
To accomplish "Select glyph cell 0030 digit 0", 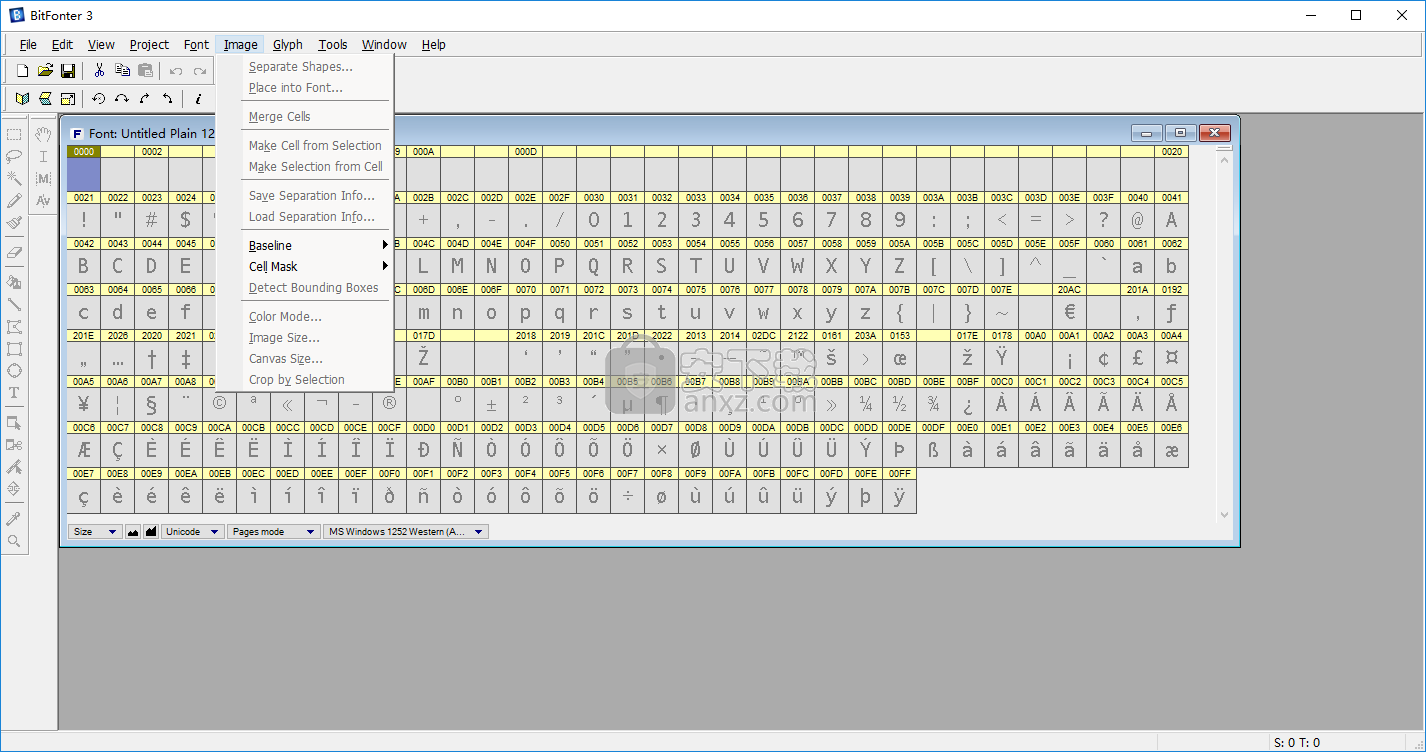I will pyautogui.click(x=594, y=214).
